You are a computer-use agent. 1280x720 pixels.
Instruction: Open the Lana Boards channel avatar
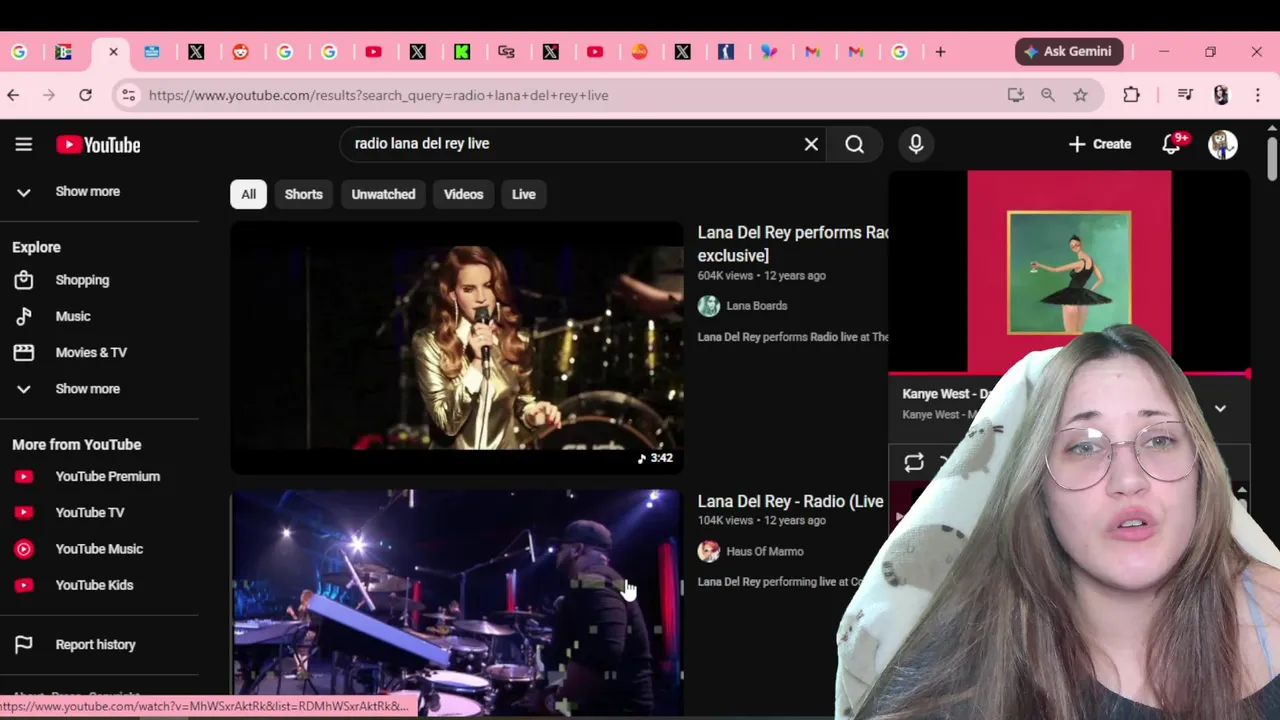coord(709,306)
